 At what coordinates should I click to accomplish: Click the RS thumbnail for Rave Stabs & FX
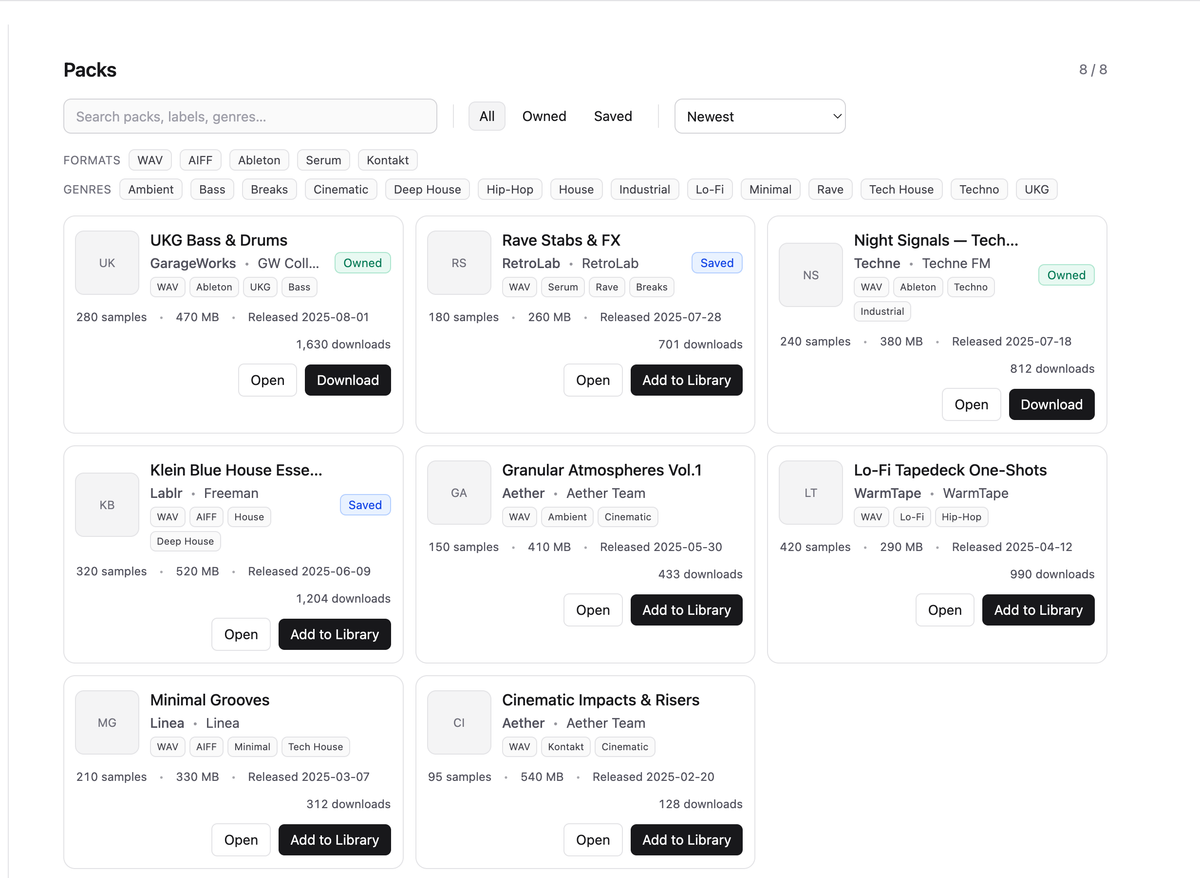459,263
